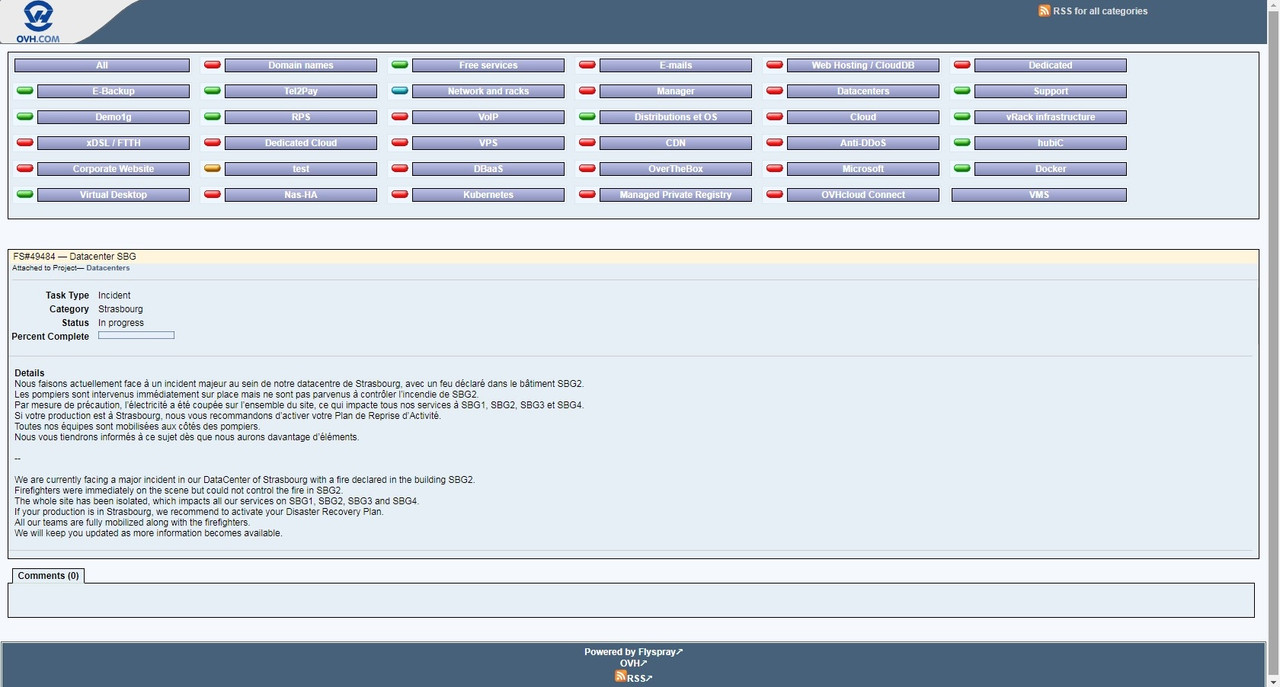
Task: Click red status indicator next to Domain names
Action: coord(212,65)
